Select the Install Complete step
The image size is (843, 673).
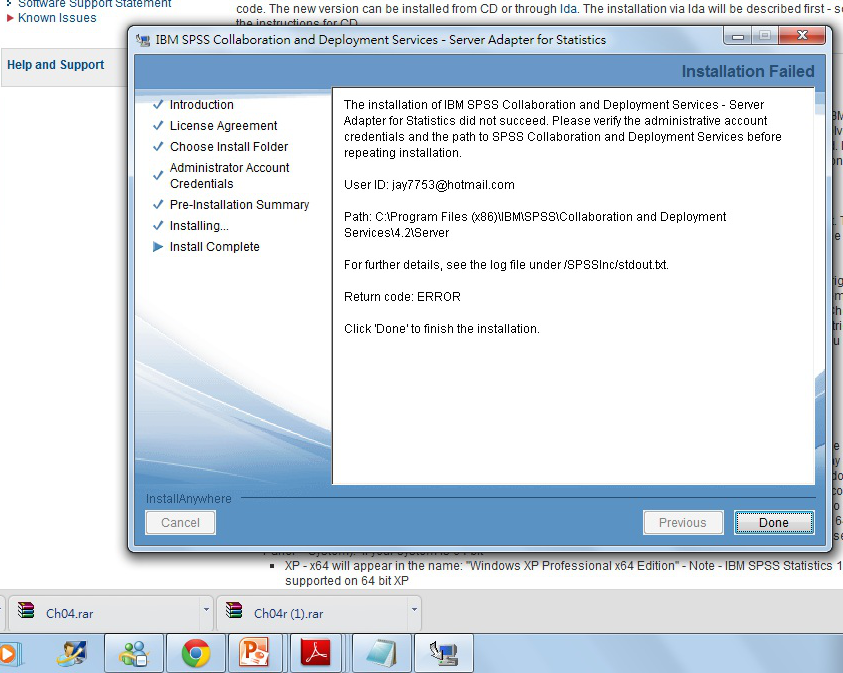point(215,247)
